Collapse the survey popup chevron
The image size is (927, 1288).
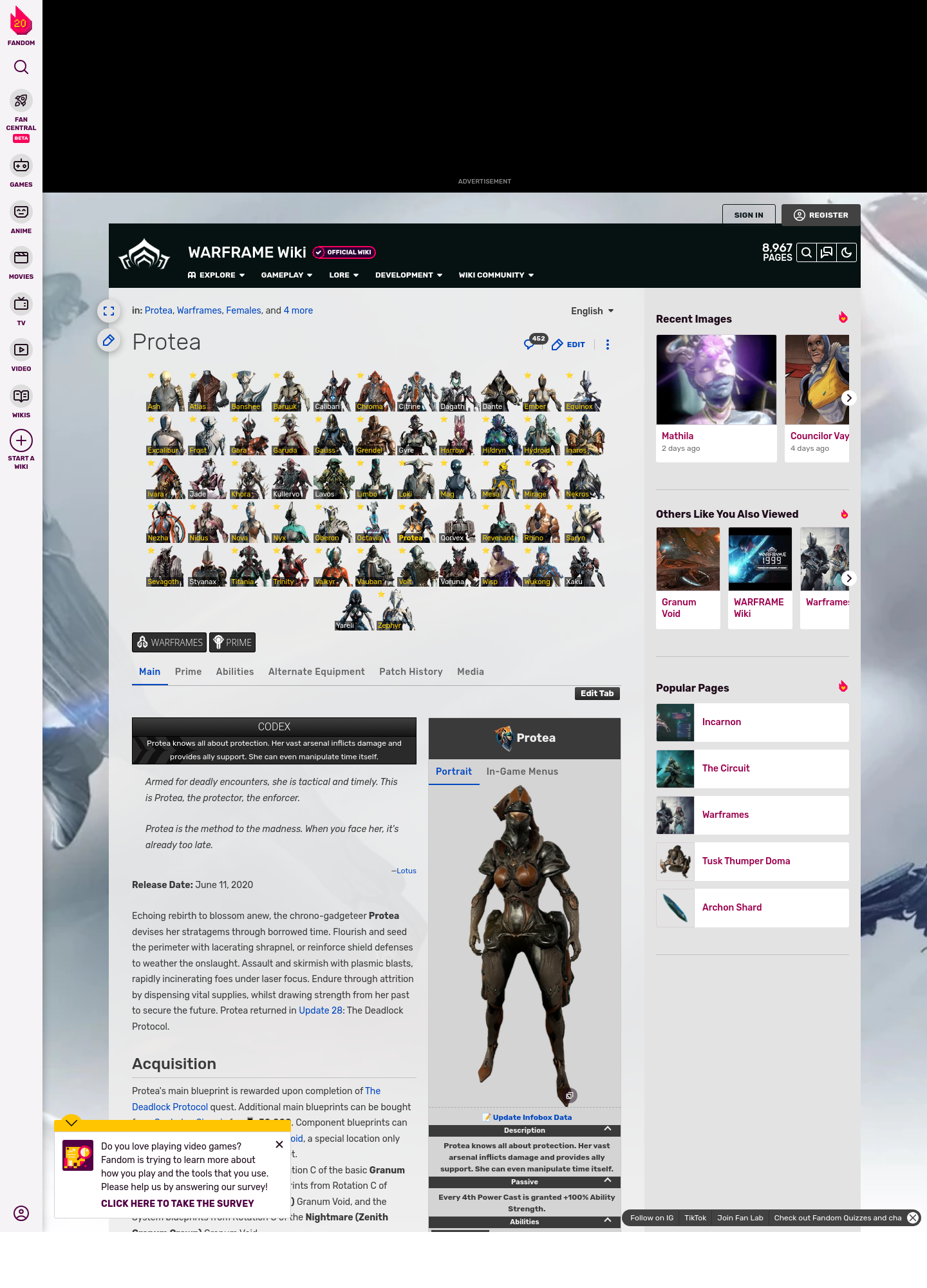click(x=71, y=1122)
